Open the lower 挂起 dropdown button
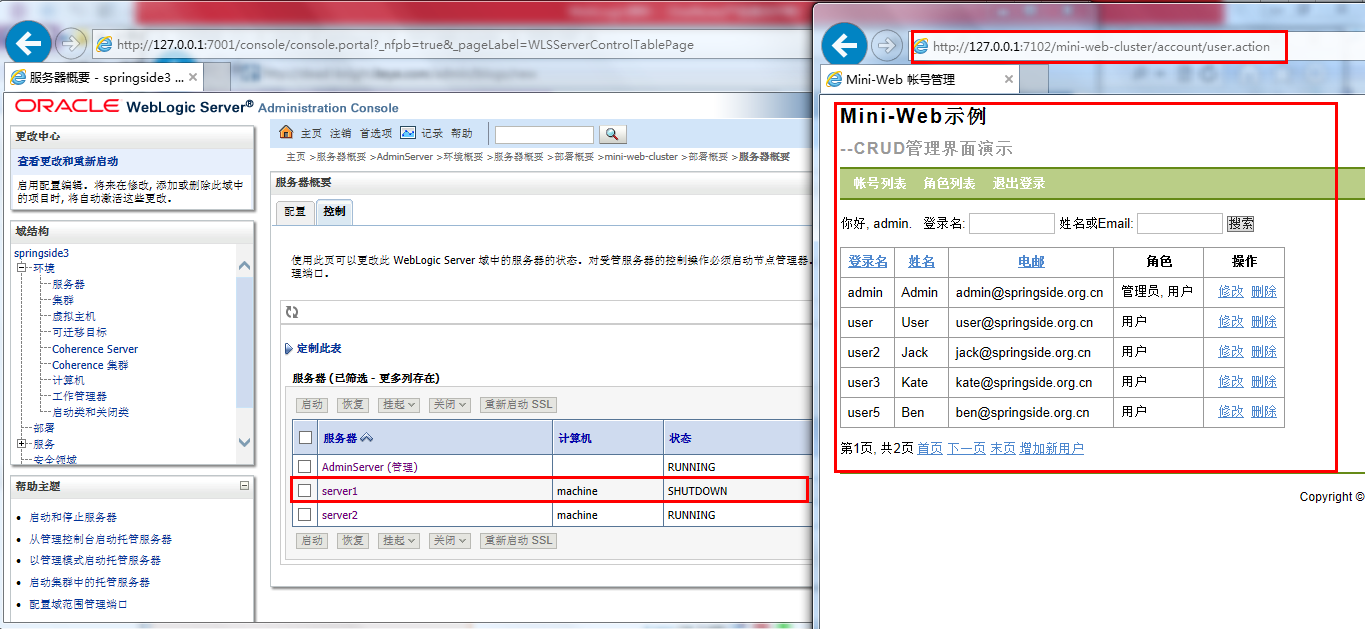 [398, 540]
